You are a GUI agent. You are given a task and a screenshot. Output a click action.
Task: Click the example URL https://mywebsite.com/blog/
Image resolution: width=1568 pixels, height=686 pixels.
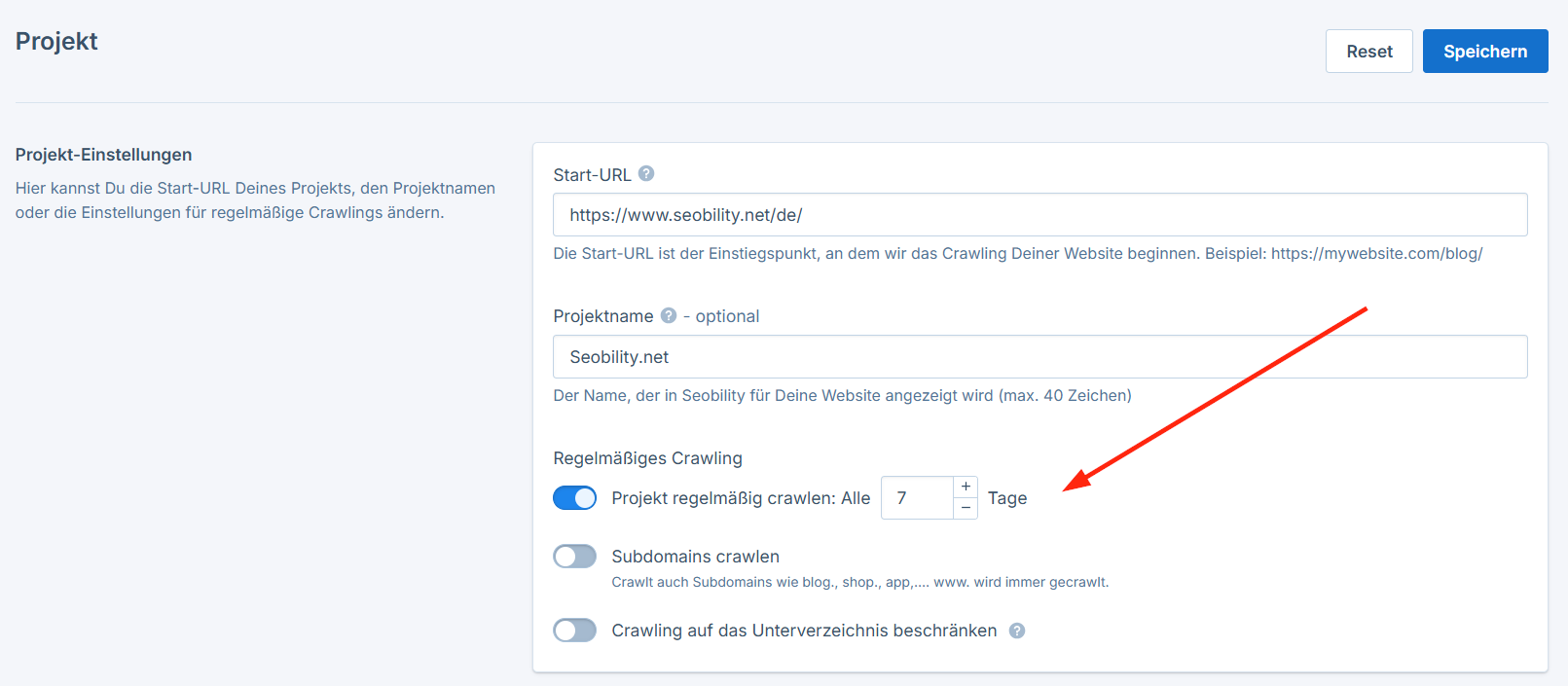point(1378,253)
